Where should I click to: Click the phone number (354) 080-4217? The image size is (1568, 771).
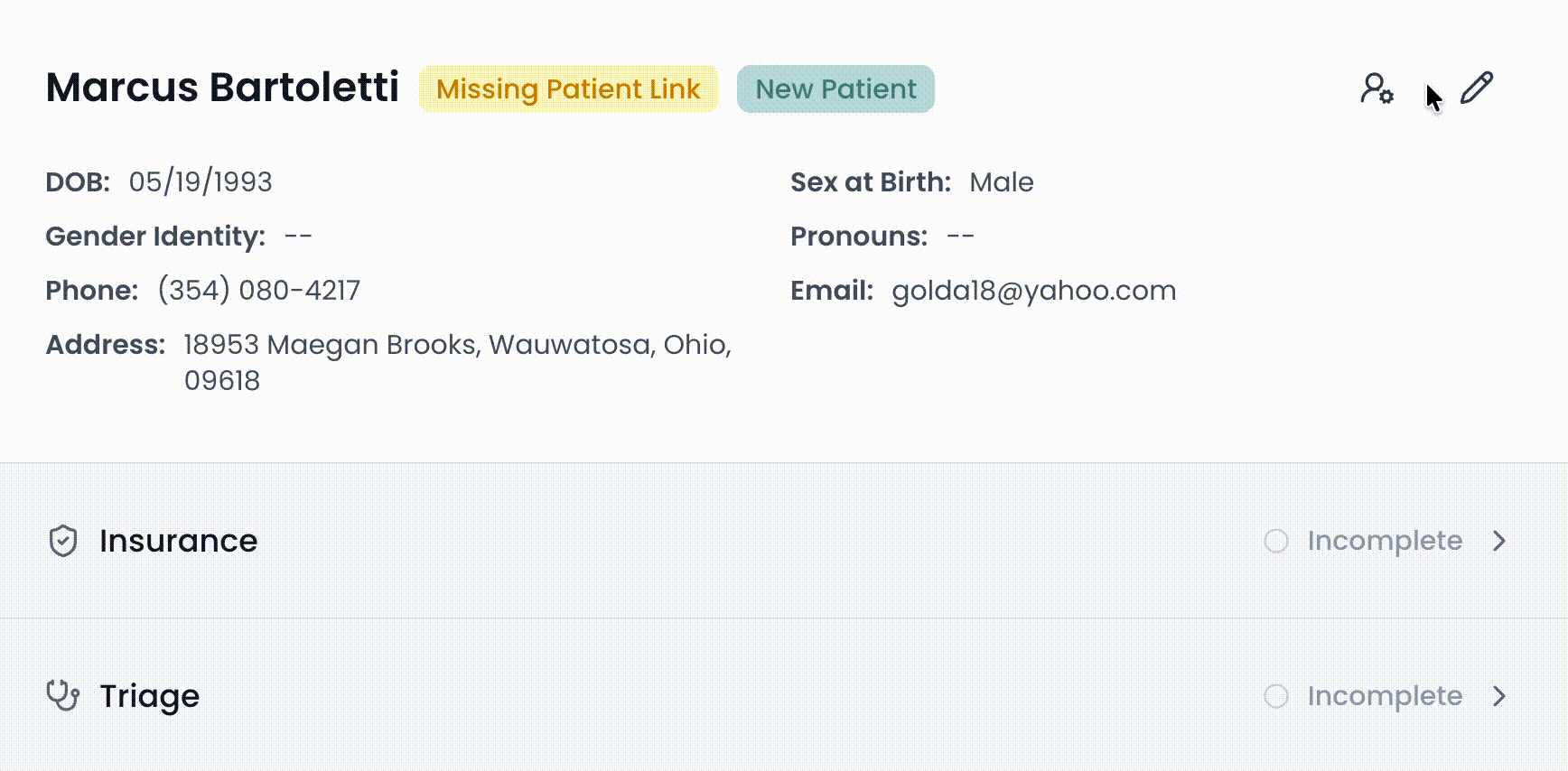[259, 291]
